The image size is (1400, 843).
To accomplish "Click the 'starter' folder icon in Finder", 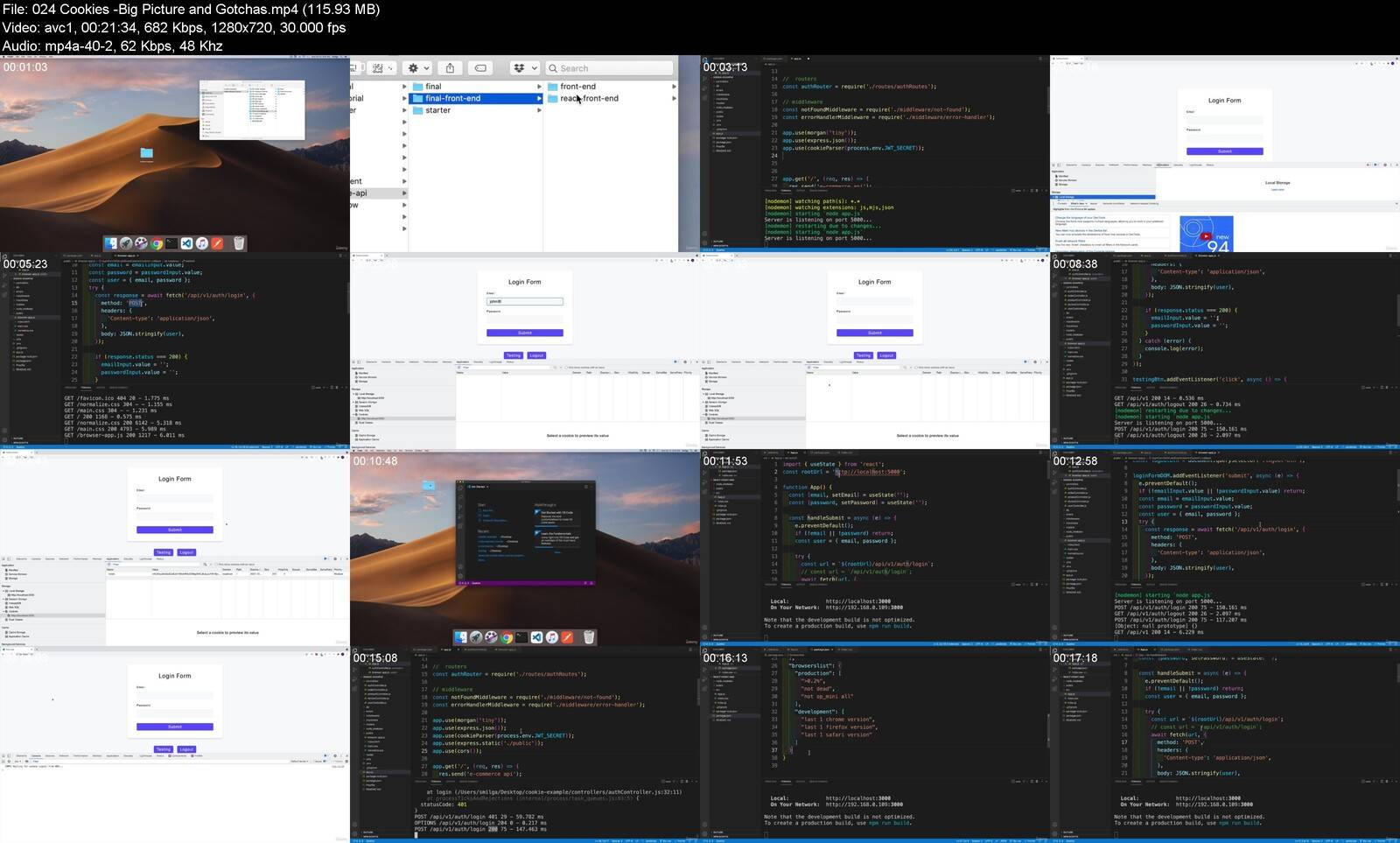I will tap(417, 110).
